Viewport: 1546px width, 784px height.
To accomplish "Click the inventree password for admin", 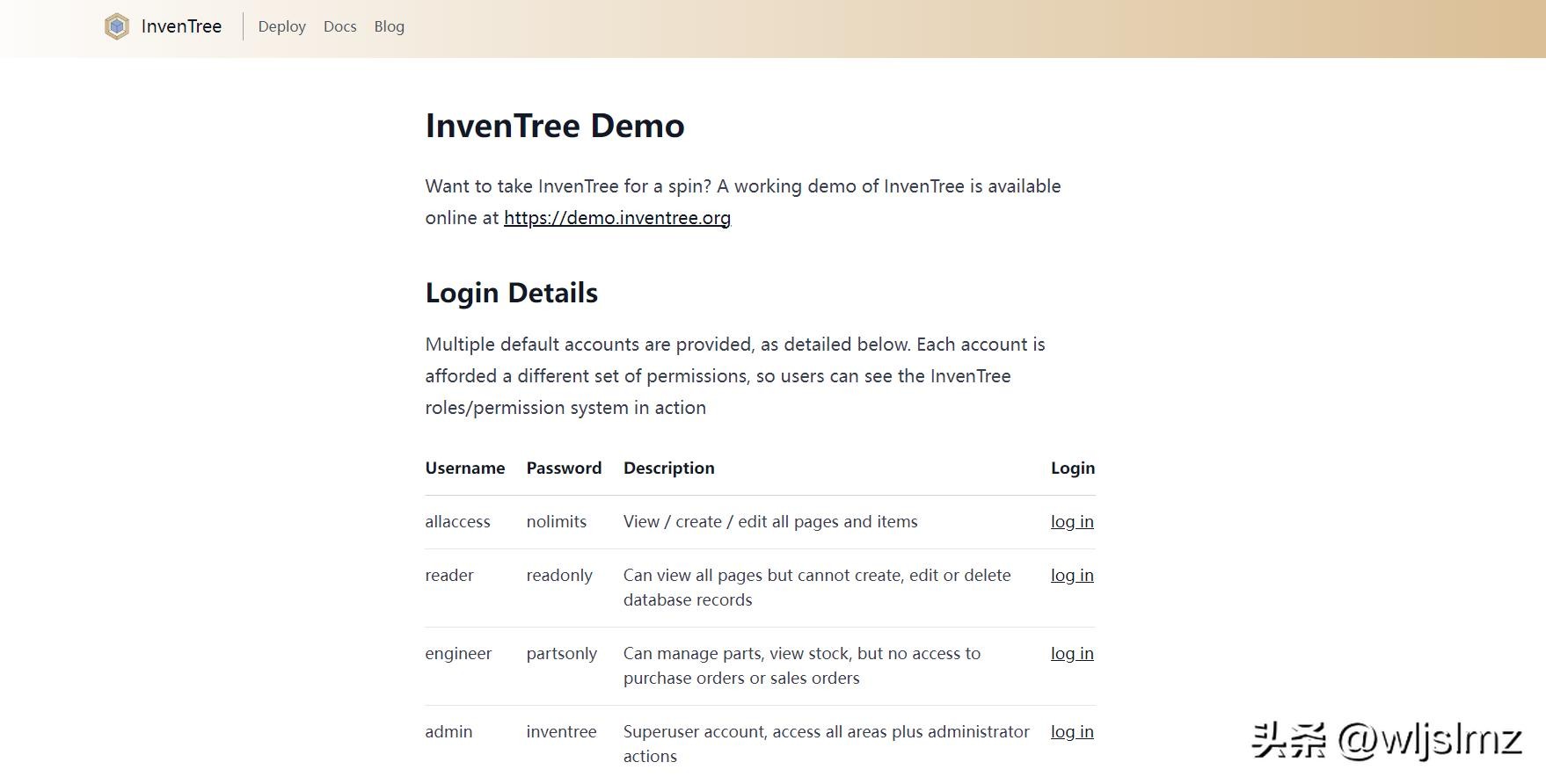I will 561,732.
